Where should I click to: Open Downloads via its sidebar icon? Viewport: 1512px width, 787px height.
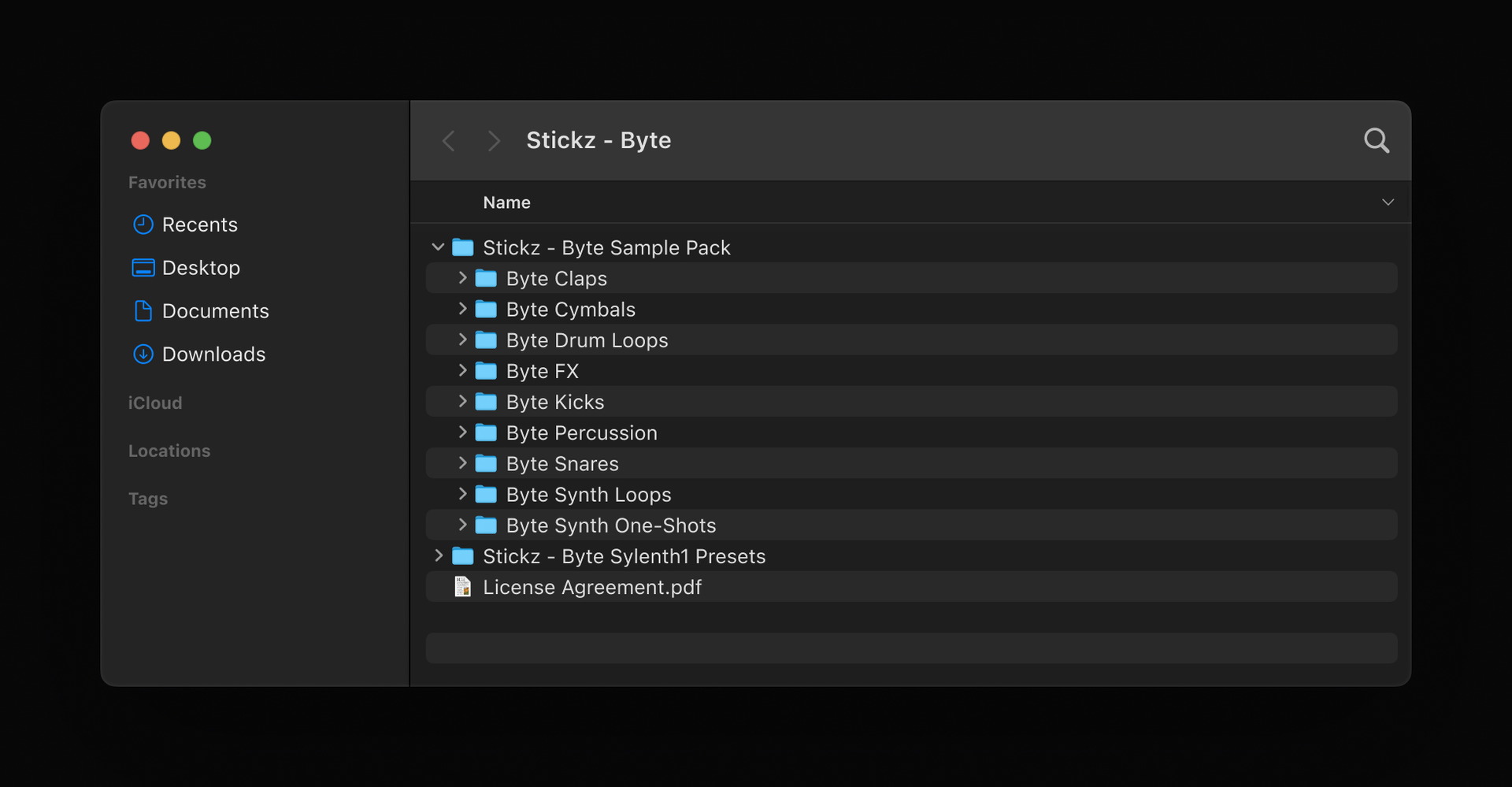click(143, 355)
